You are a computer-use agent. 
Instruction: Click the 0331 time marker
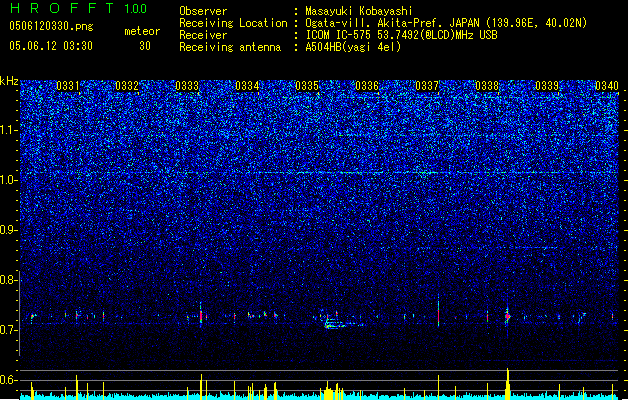click(x=67, y=86)
